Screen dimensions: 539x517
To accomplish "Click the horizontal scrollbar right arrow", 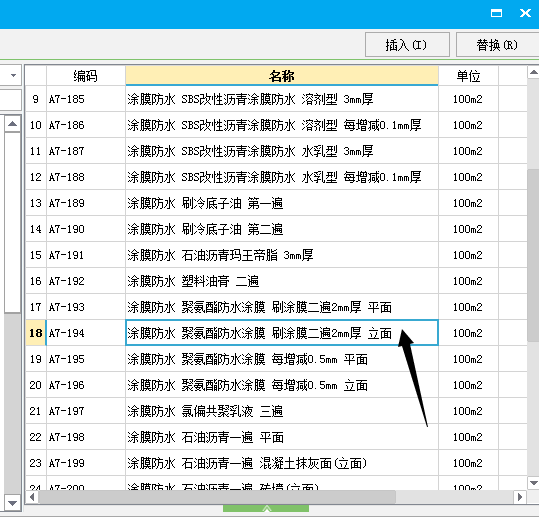I will click(x=520, y=497).
